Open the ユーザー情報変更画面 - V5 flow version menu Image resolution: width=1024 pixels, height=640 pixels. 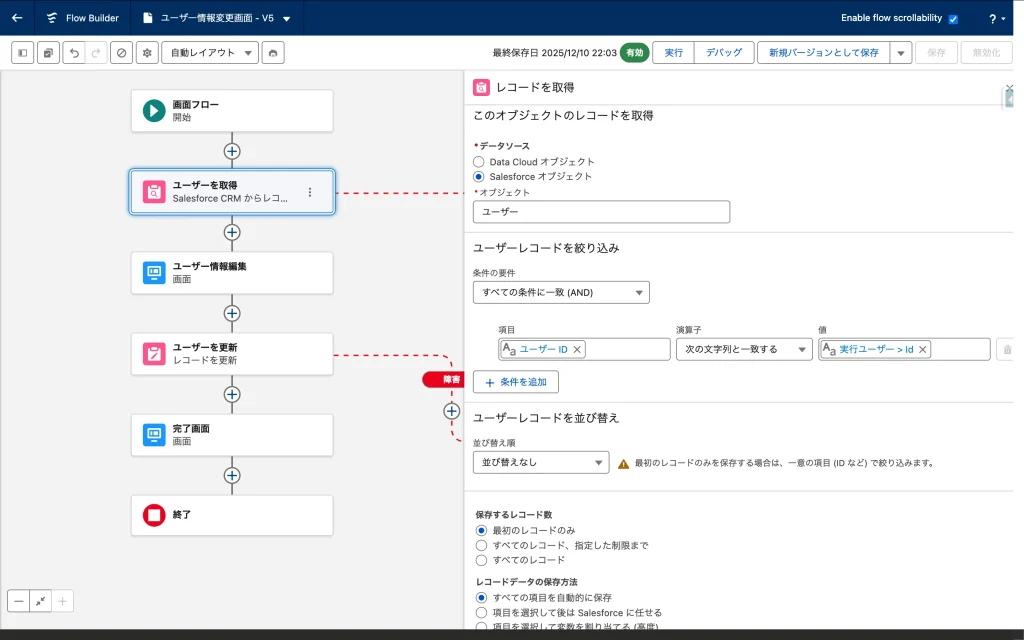(x=287, y=18)
